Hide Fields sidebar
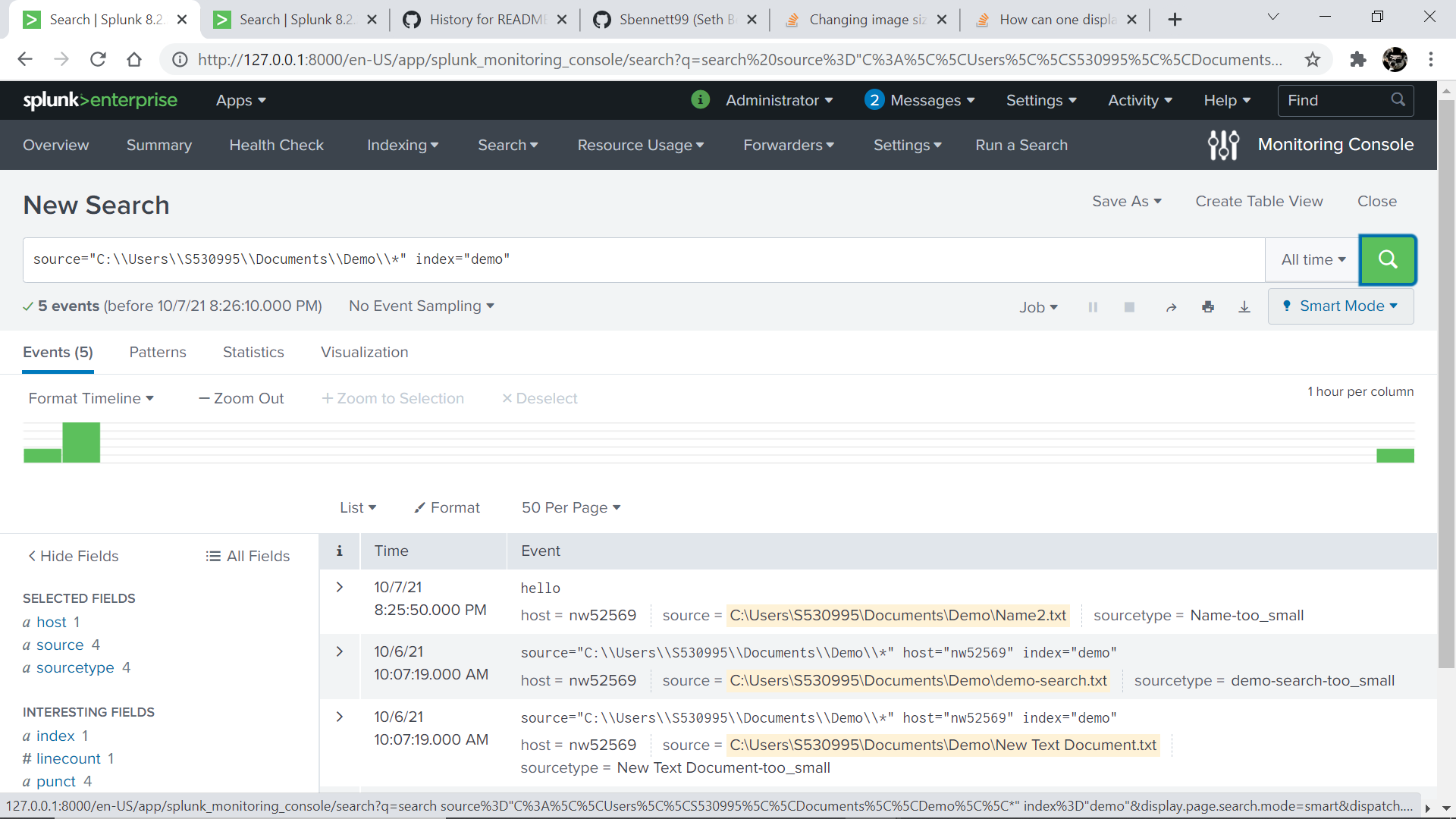The image size is (1456, 819). pos(73,556)
